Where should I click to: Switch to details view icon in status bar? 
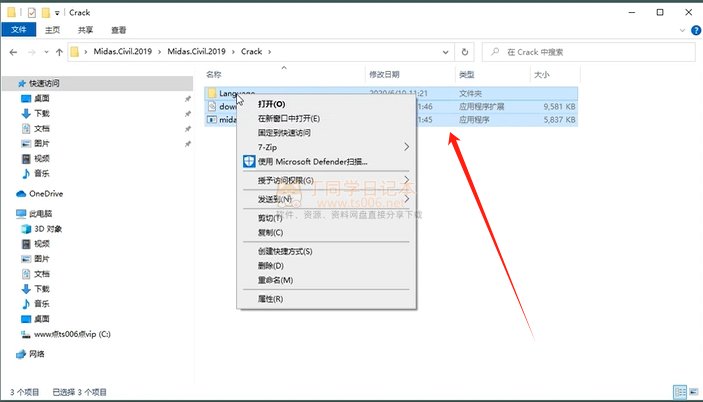(x=680, y=392)
